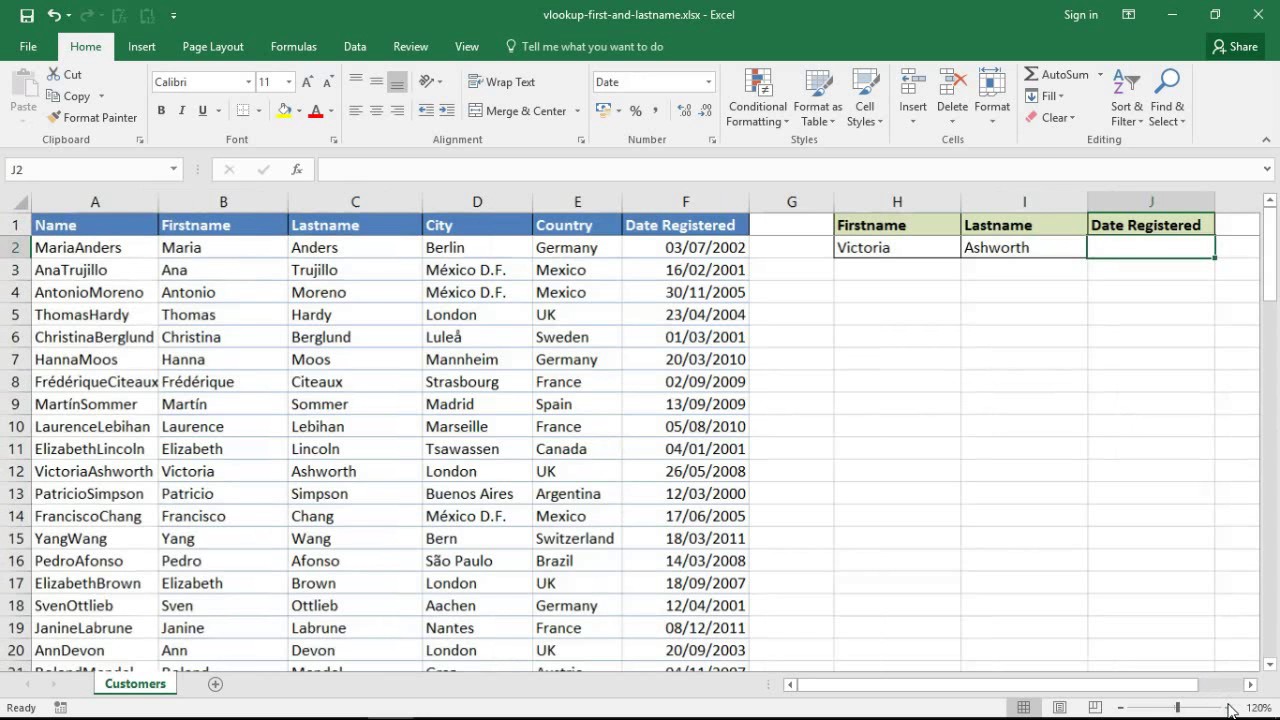Click the Share button
The image size is (1280, 720).
1234,46
